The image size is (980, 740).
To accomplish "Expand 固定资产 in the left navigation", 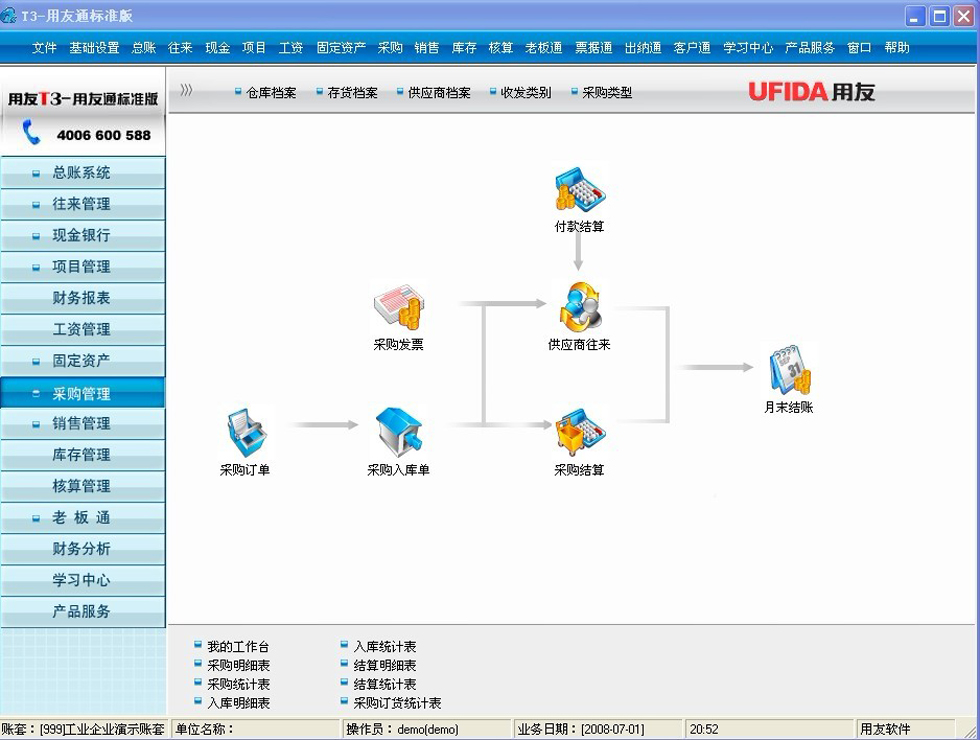I will [x=82, y=361].
